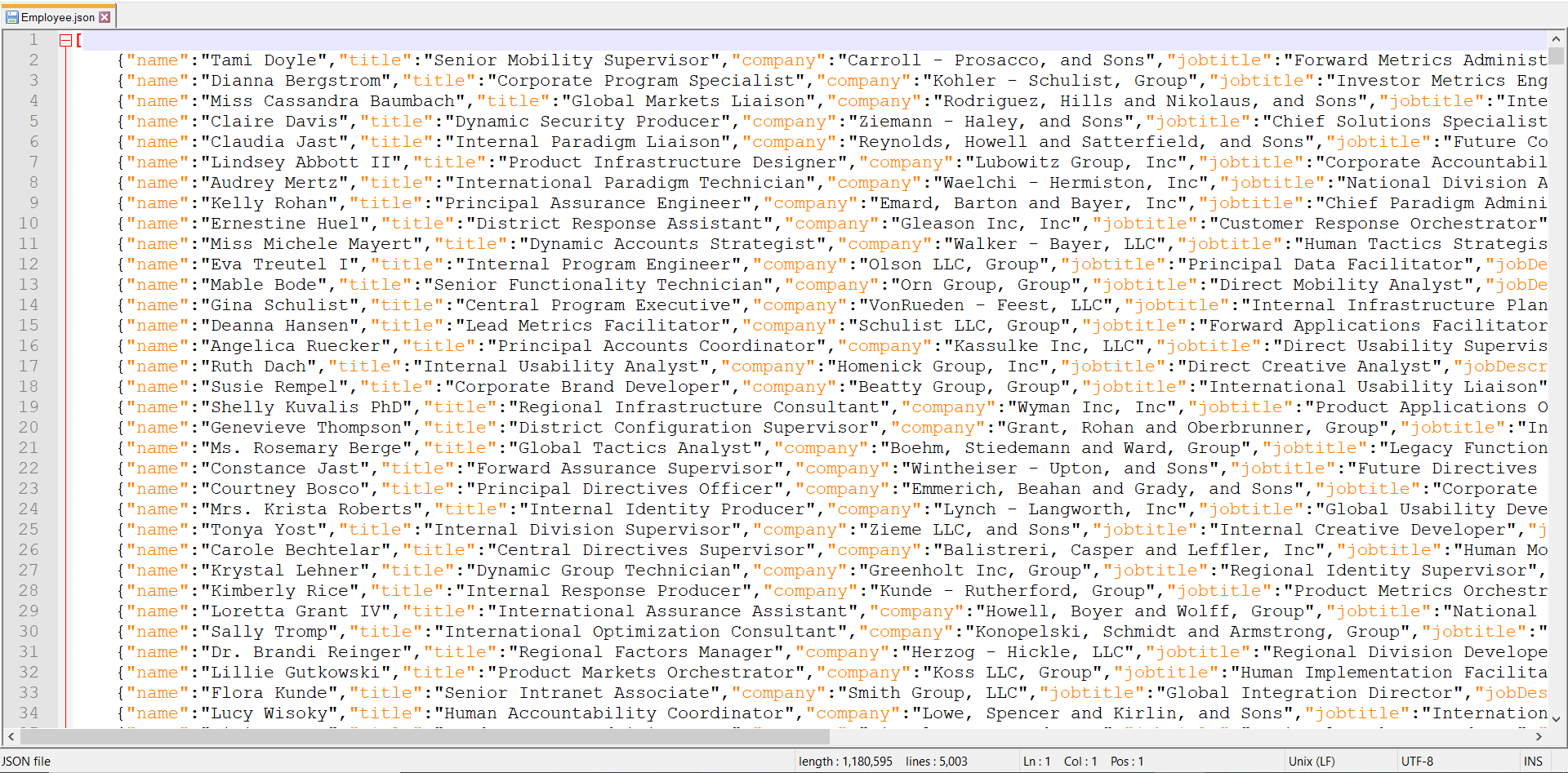Click the vertical scrollbar down arrow

click(x=1556, y=719)
